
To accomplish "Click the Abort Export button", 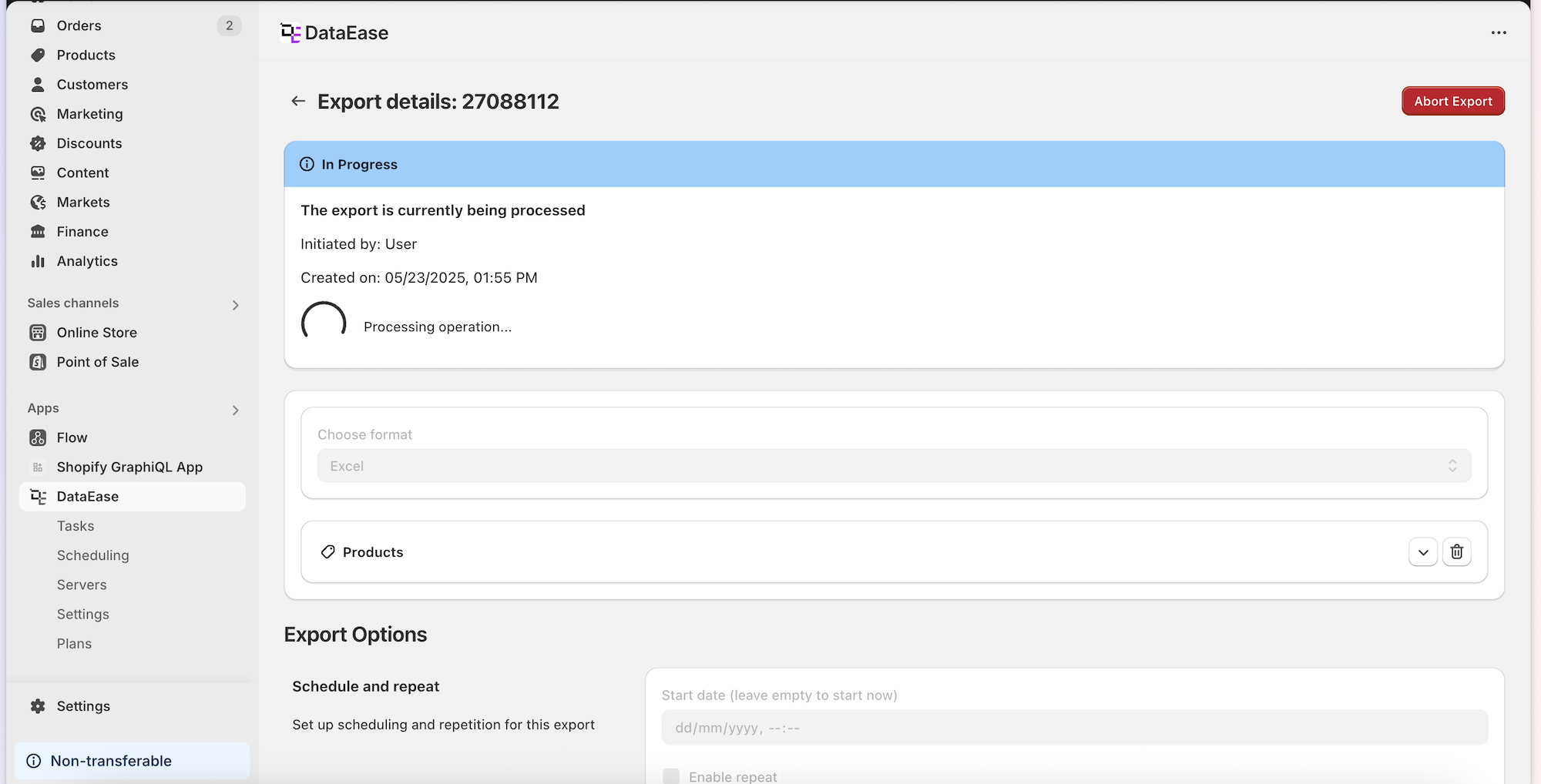I will pyautogui.click(x=1453, y=101).
